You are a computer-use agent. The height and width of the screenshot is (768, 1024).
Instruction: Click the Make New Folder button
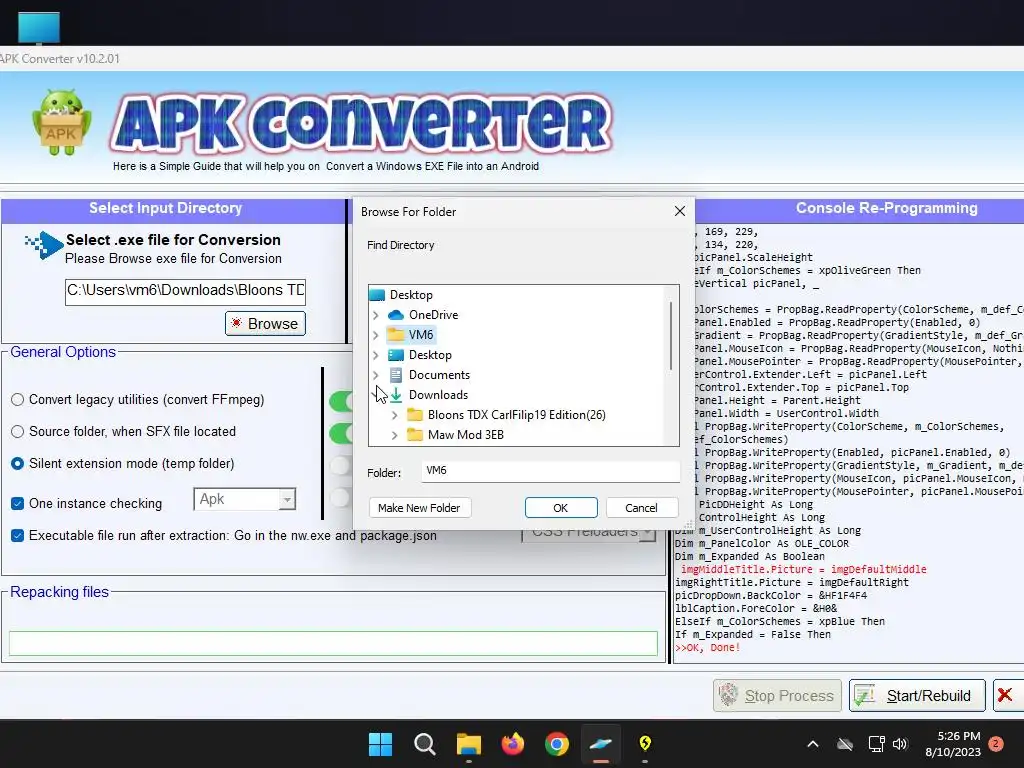point(419,508)
